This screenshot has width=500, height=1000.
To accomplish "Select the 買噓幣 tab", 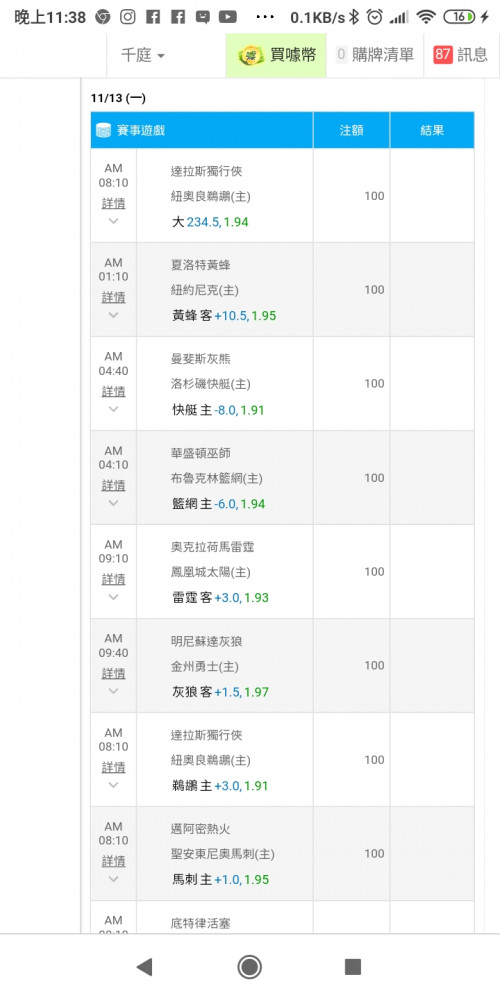I will click(x=276, y=55).
